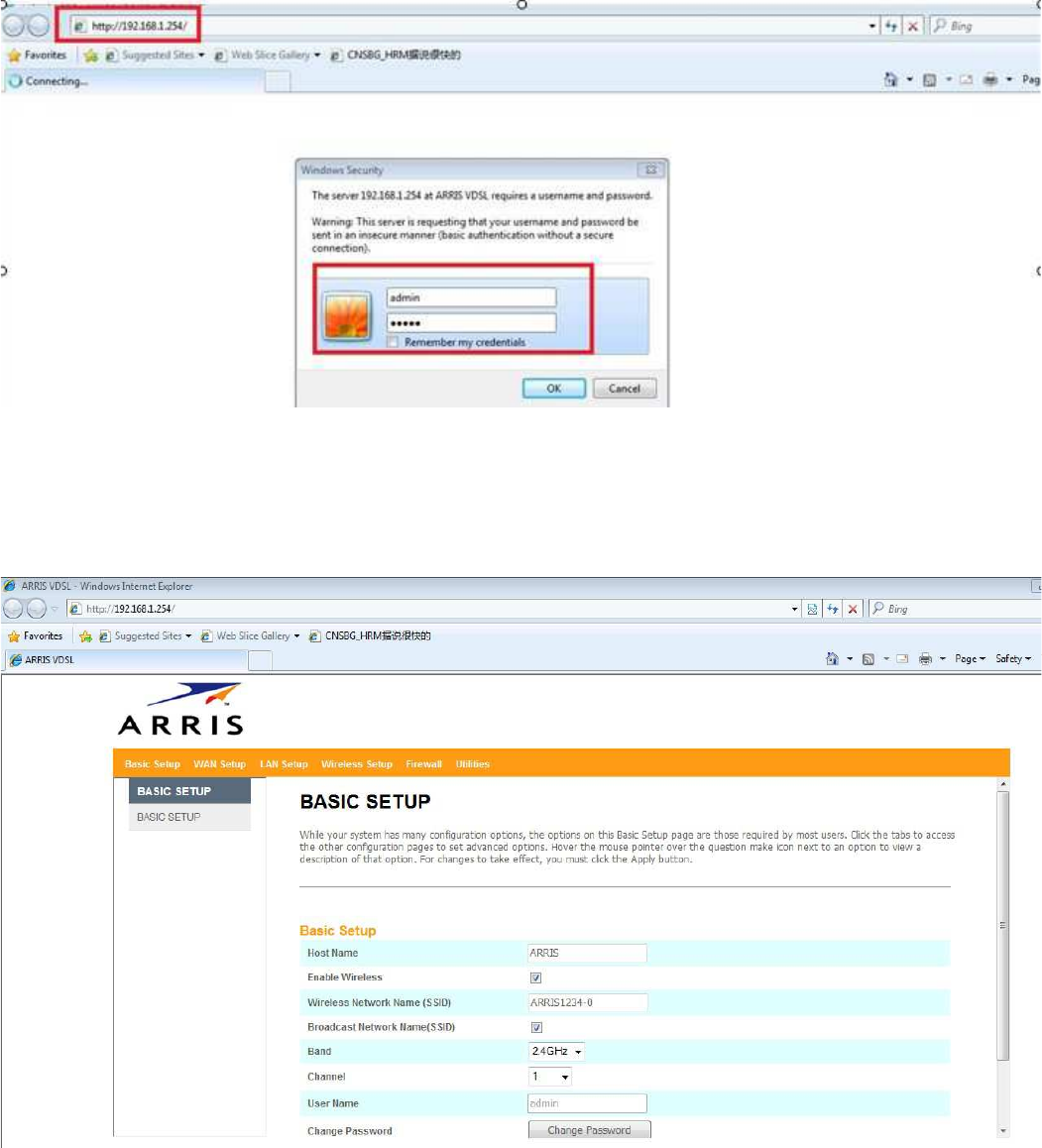This screenshot has height=1148, width=1042.
Task: Open address history dropdown in lower browser
Action: pyautogui.click(x=794, y=609)
